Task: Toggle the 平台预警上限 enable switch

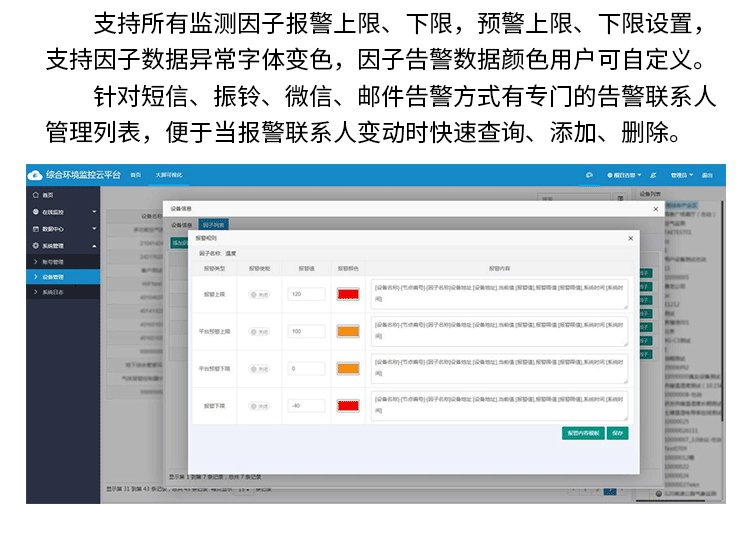Action: (x=260, y=331)
